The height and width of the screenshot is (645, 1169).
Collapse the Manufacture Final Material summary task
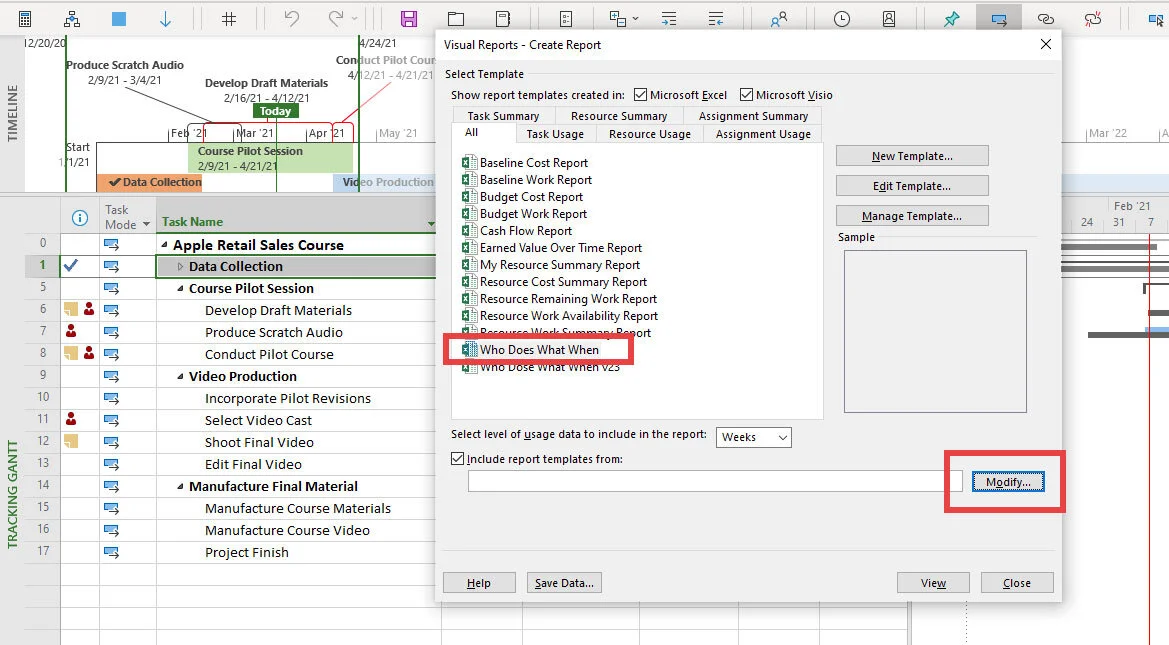point(180,486)
